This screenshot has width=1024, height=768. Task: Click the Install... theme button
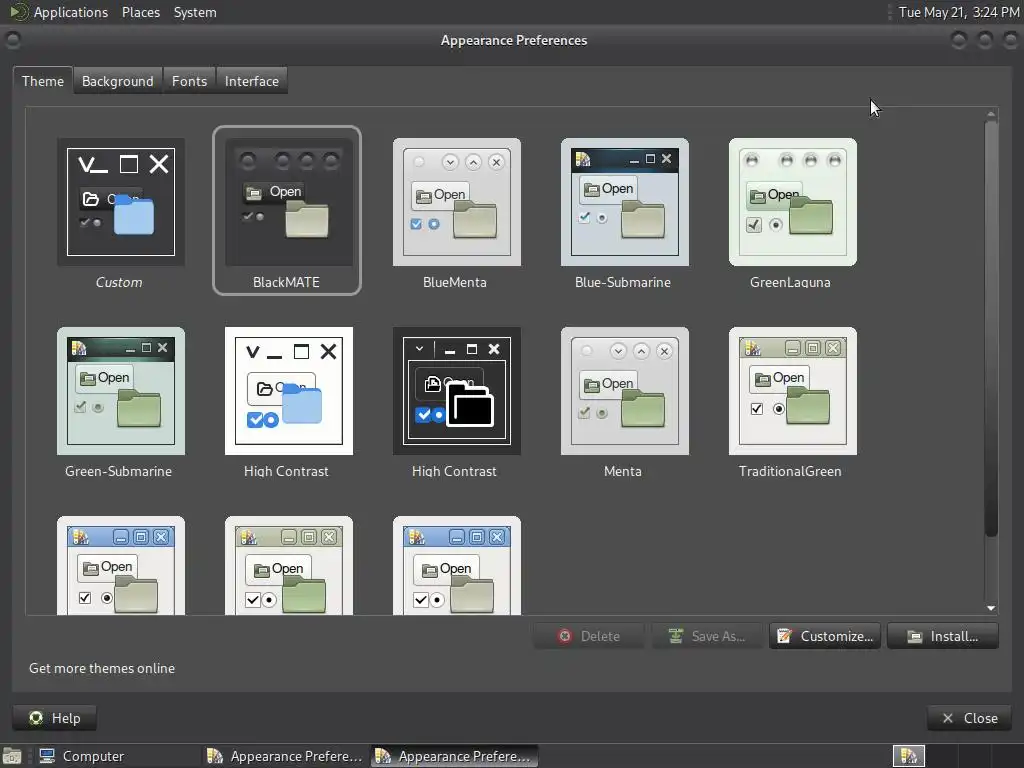click(x=943, y=636)
